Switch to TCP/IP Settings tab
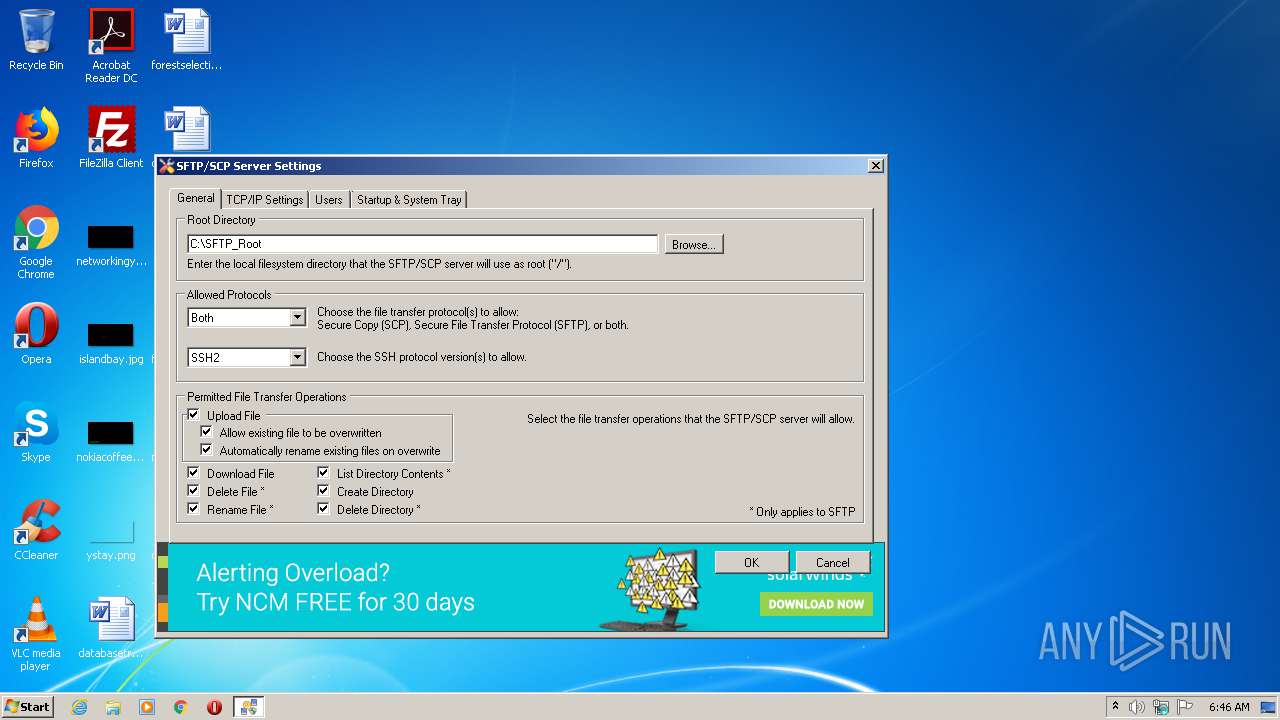 point(264,200)
